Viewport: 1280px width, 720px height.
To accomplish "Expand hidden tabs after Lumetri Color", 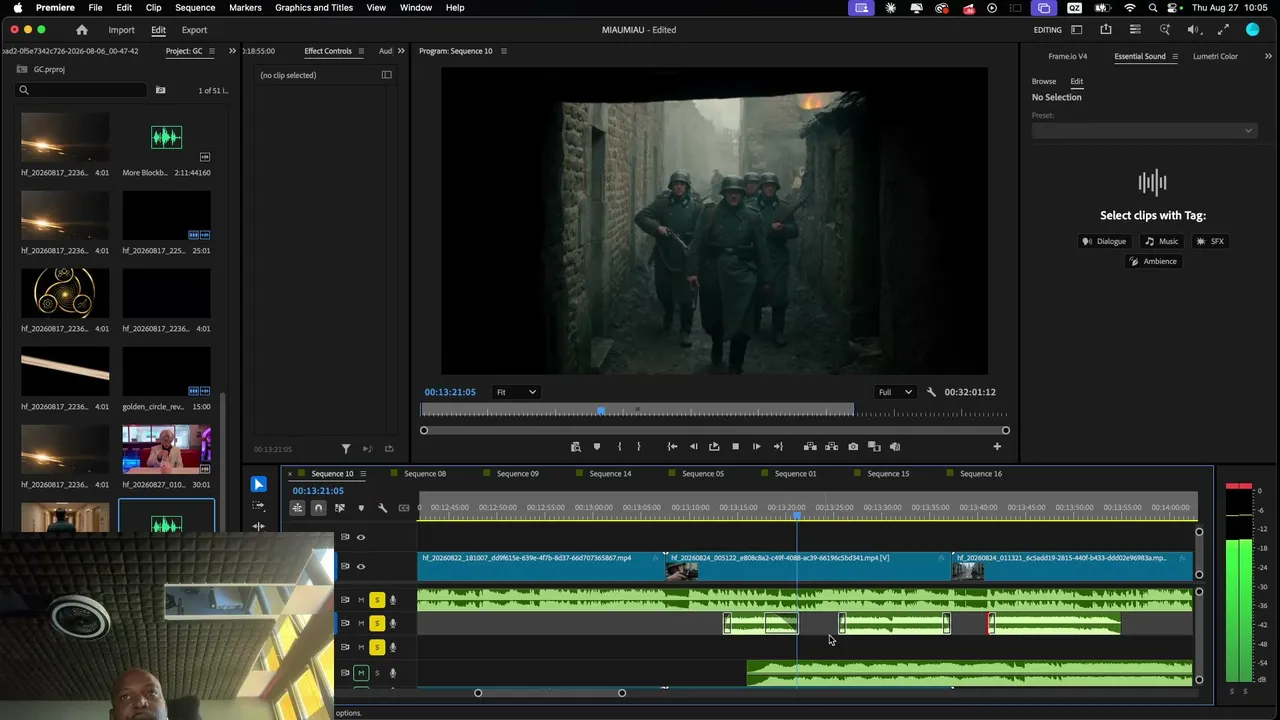I will 1268,56.
